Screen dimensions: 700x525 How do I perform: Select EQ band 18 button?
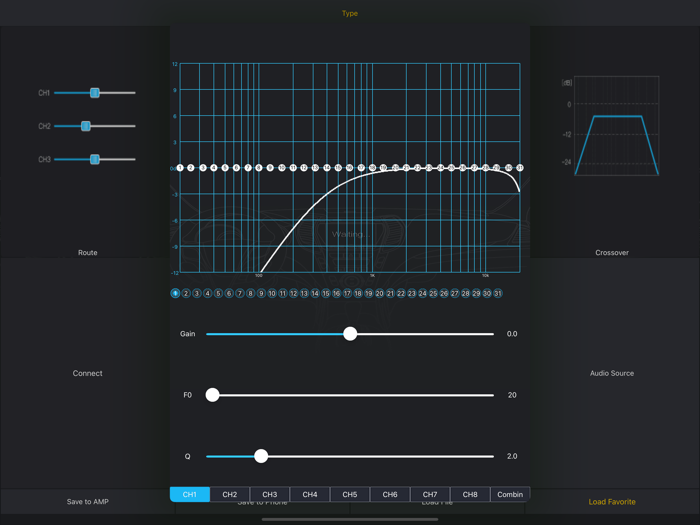(358, 293)
